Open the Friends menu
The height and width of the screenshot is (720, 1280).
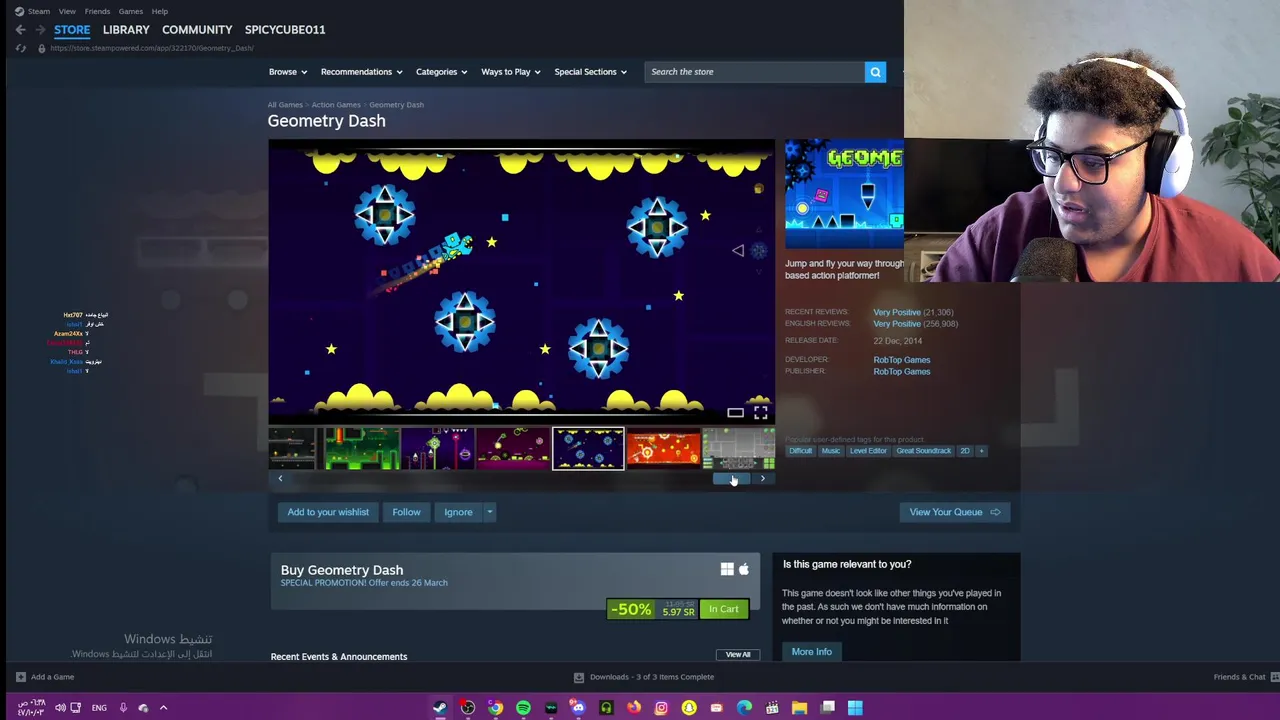pyautogui.click(x=97, y=11)
